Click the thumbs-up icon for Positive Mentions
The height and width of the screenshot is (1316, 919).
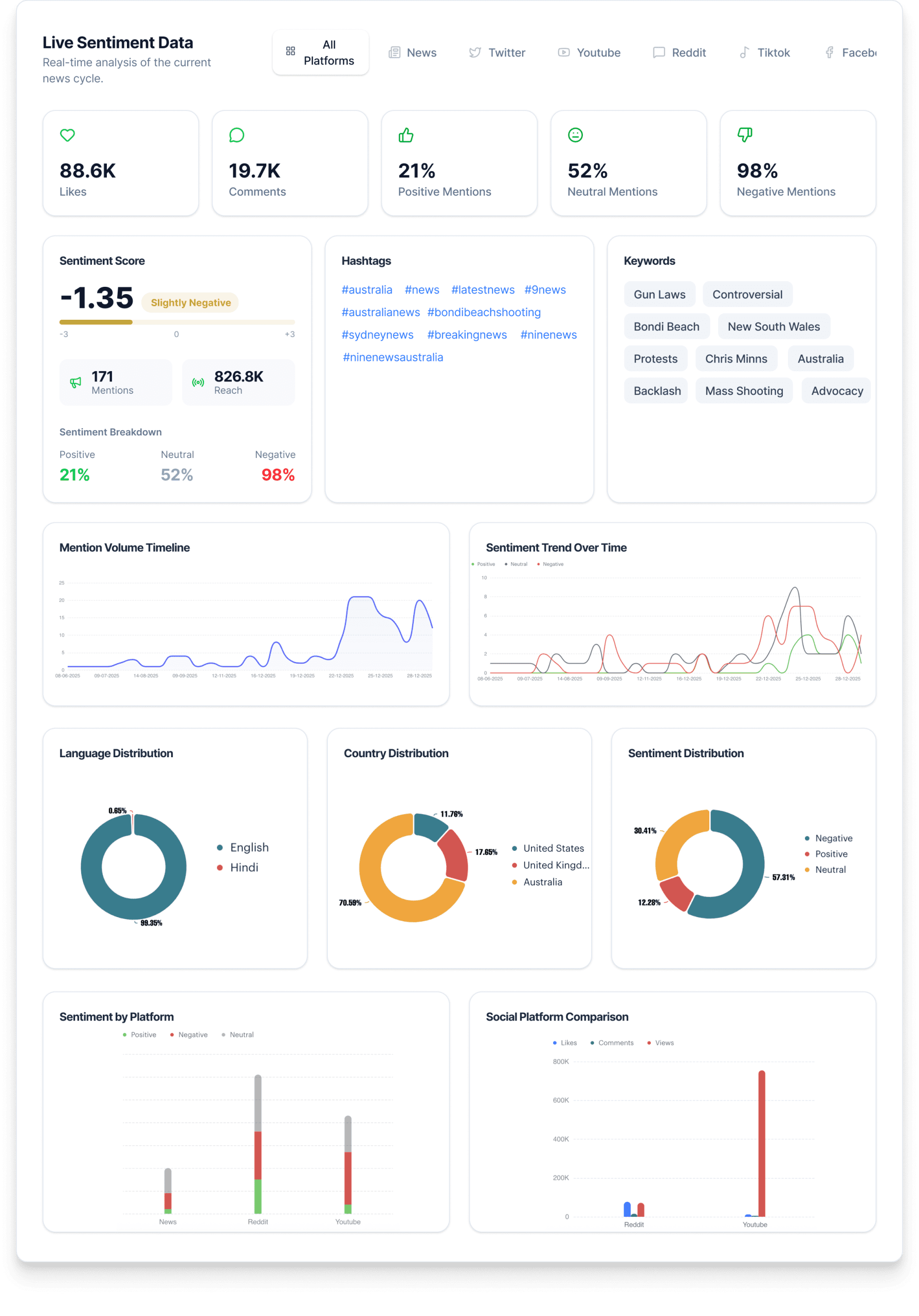pos(406,135)
